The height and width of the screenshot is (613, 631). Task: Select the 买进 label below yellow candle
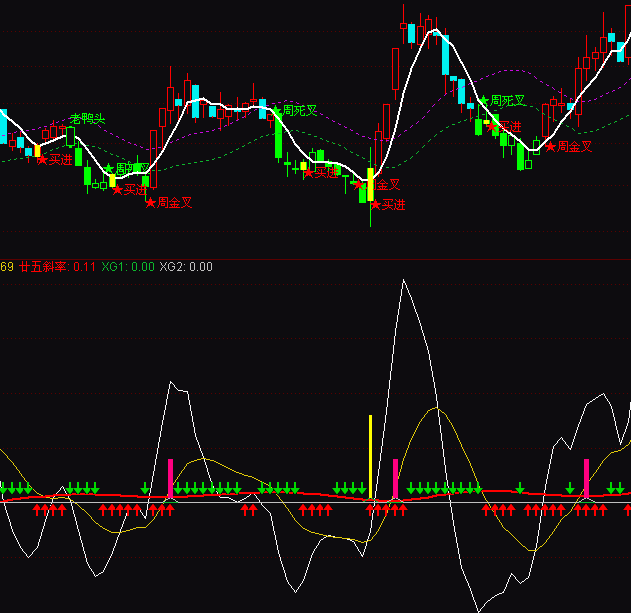[x=391, y=205]
